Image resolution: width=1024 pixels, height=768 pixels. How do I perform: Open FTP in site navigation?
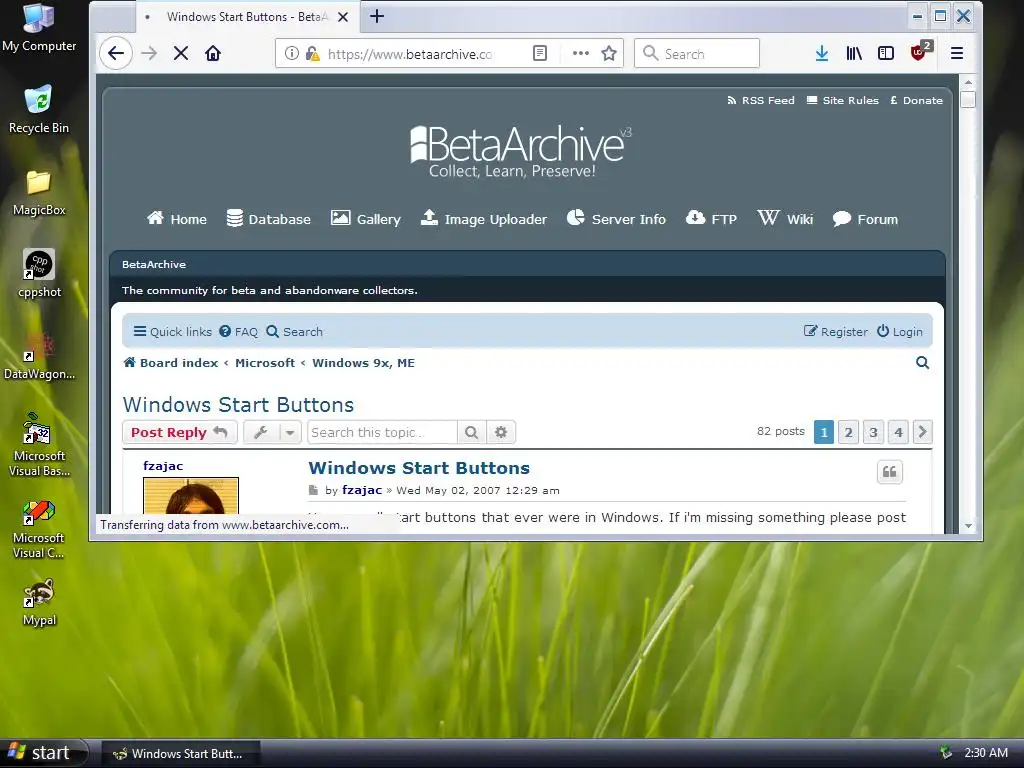[711, 219]
